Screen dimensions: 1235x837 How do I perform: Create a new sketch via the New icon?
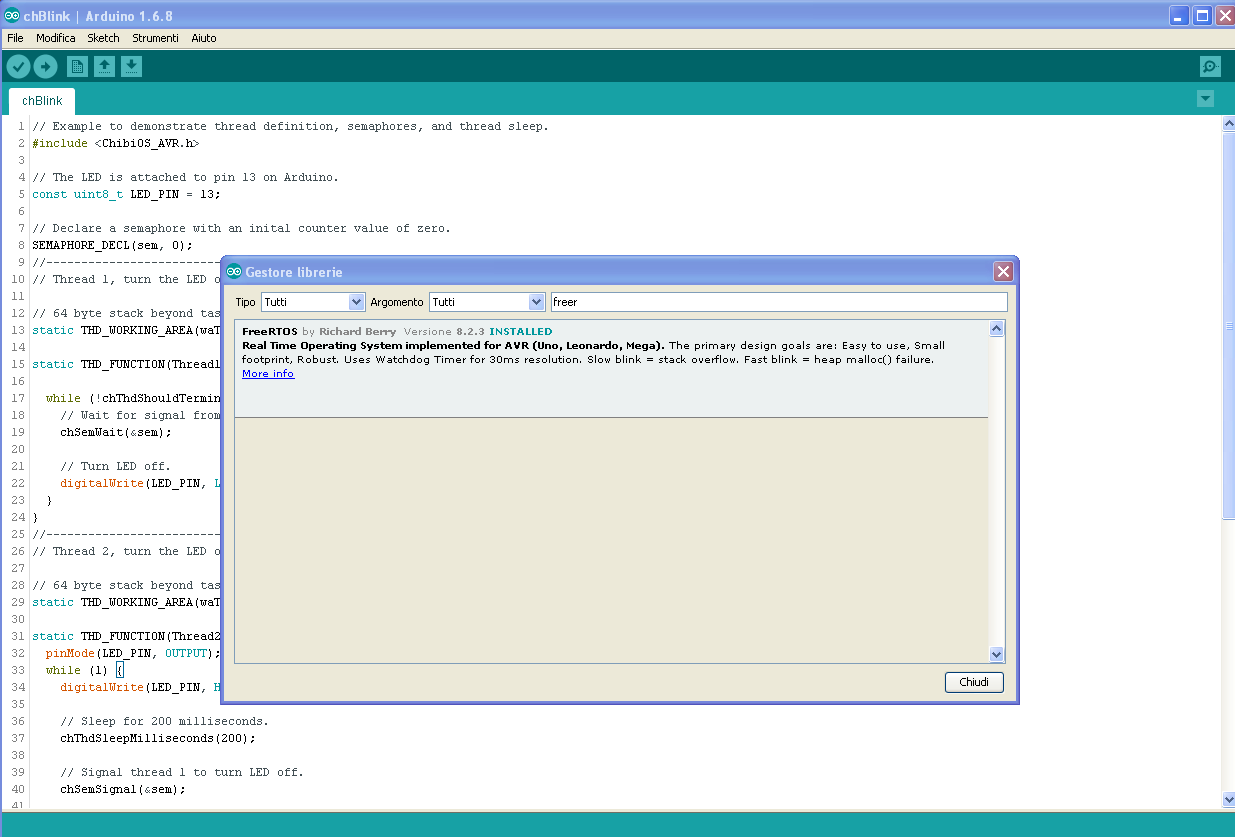(77, 66)
